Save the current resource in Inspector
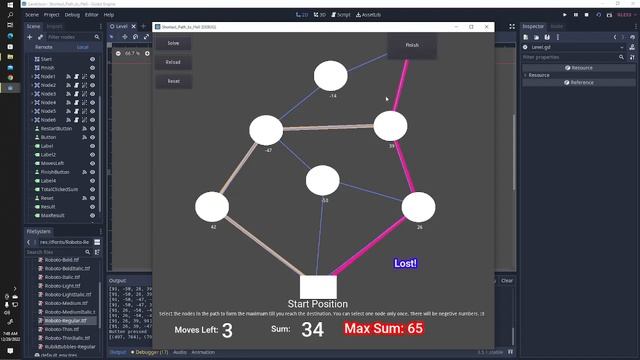The image size is (640, 360). tap(547, 37)
